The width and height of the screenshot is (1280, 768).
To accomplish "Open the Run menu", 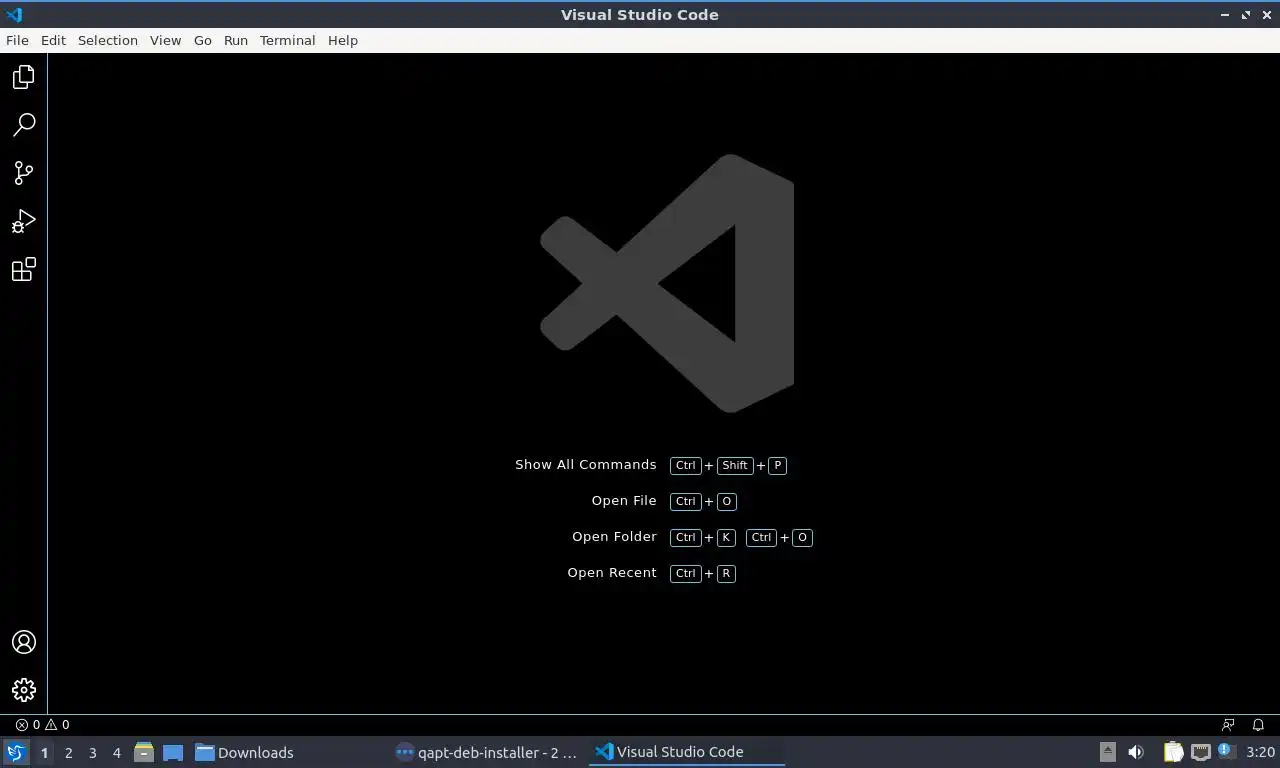I will [236, 40].
